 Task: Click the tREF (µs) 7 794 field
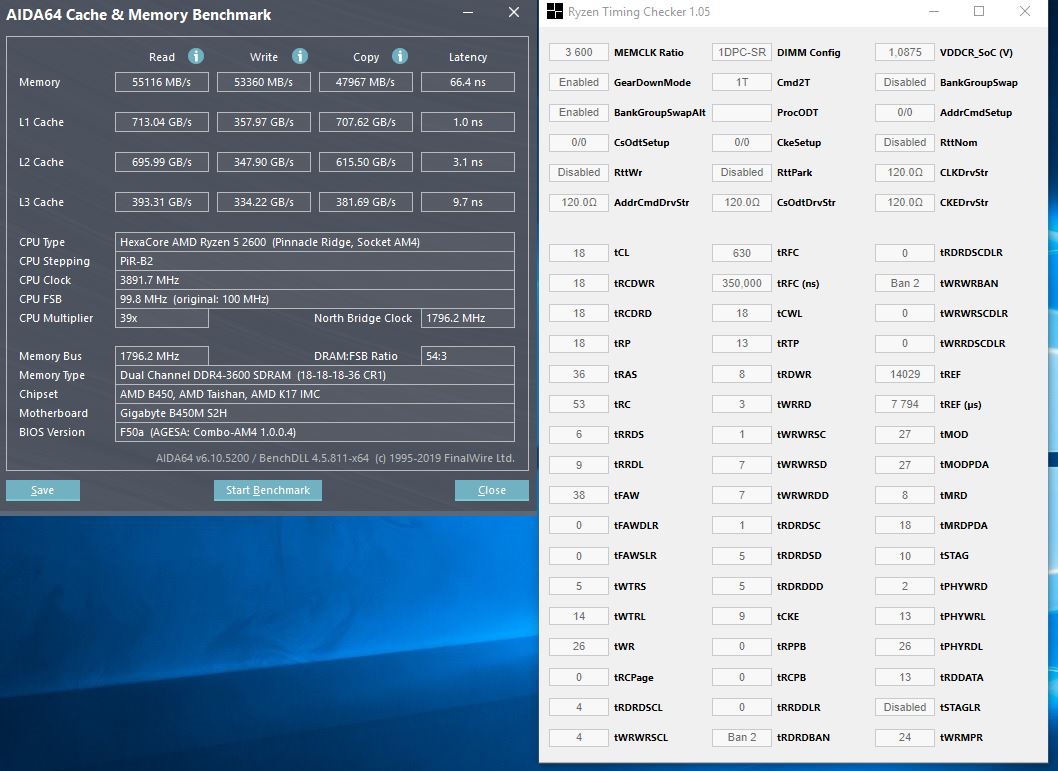click(x=905, y=404)
